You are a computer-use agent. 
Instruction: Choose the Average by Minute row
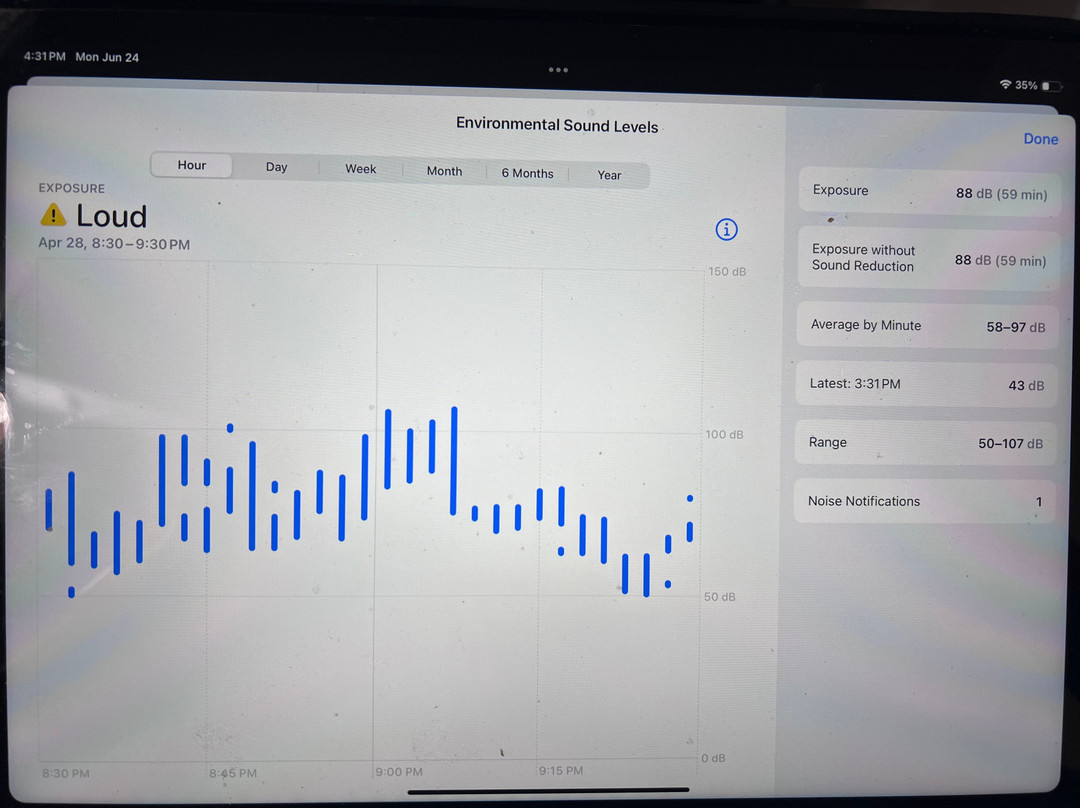point(927,326)
